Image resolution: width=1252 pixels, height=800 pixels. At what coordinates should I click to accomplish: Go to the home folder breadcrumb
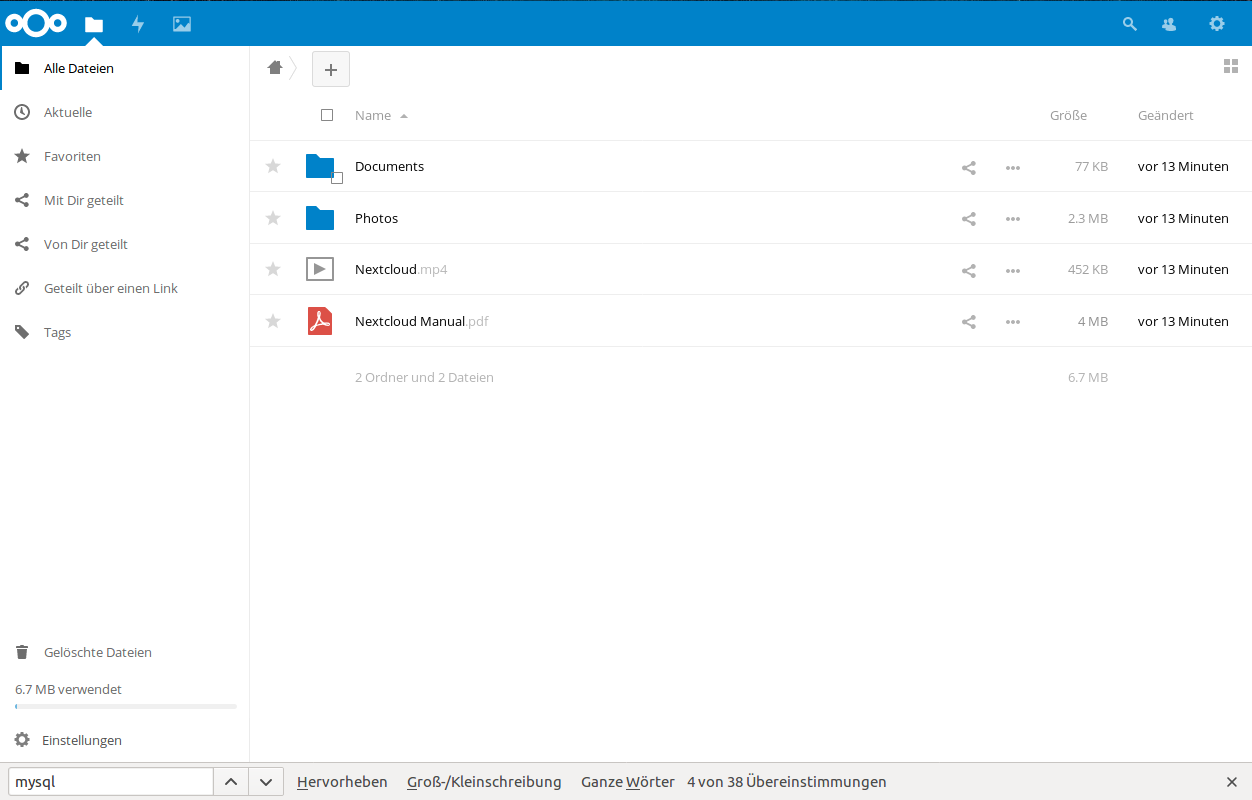(x=275, y=68)
